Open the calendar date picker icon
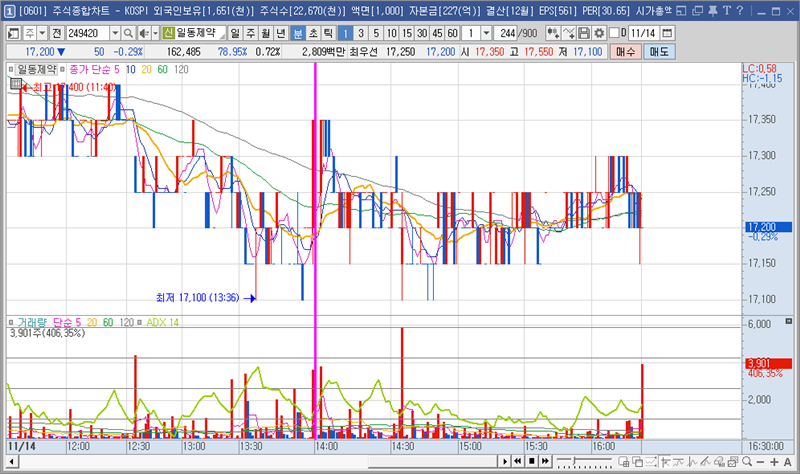 (x=667, y=33)
